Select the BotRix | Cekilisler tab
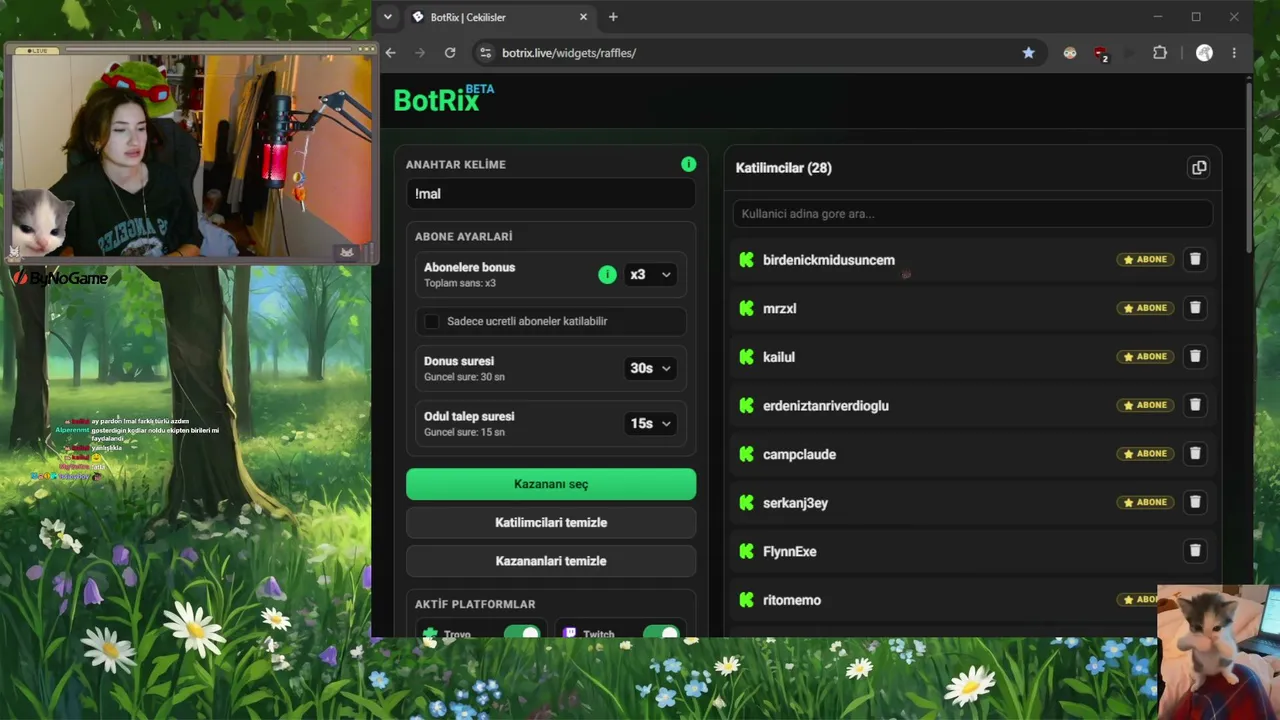The image size is (1280, 720). tap(500, 17)
